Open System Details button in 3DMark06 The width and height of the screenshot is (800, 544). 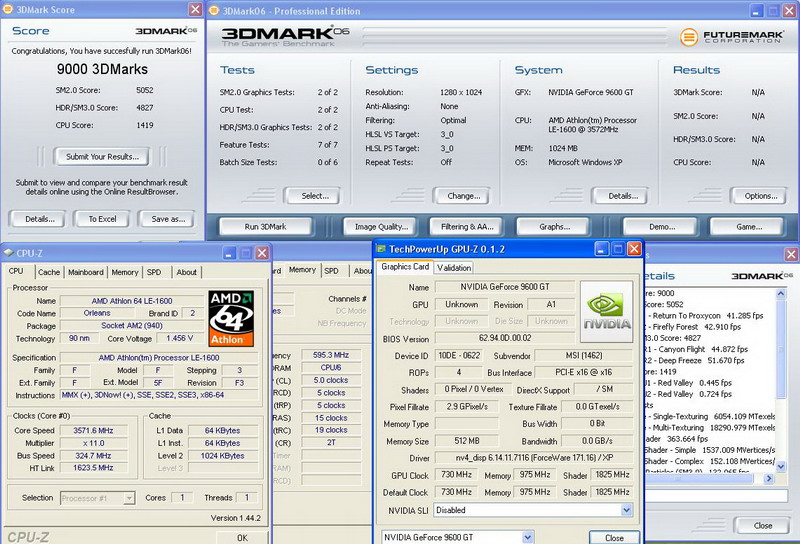[x=622, y=196]
